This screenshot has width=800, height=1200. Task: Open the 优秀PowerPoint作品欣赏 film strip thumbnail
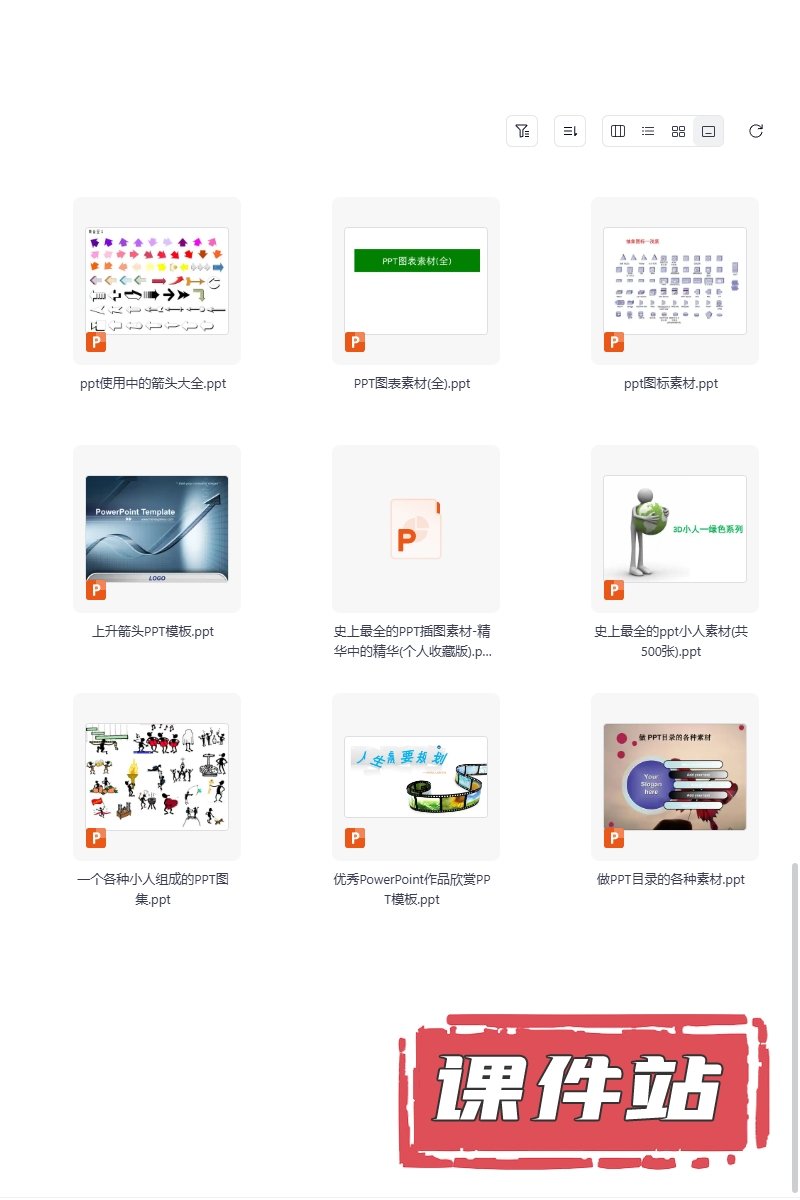coord(416,777)
